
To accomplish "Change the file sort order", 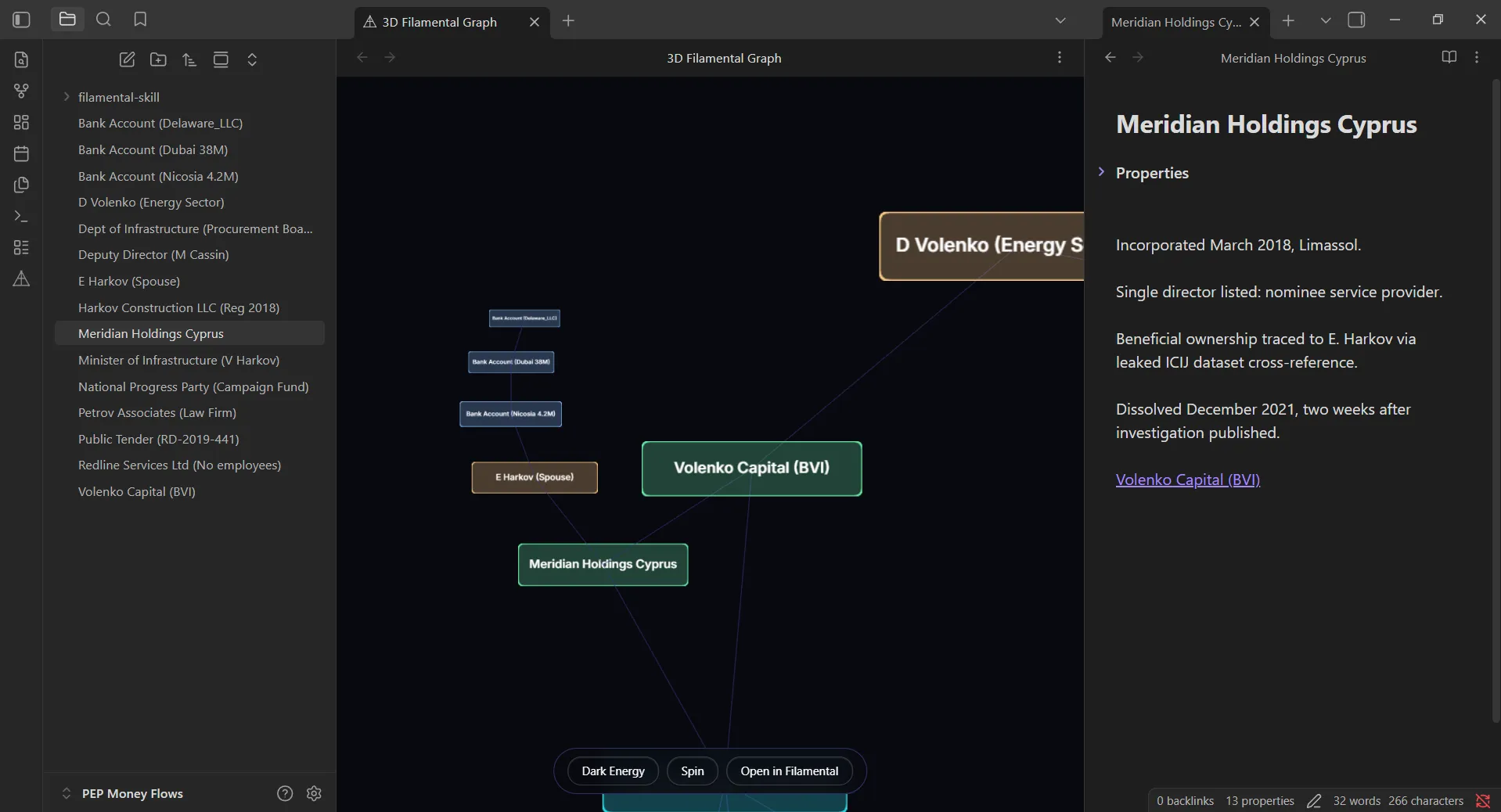I will (x=189, y=59).
